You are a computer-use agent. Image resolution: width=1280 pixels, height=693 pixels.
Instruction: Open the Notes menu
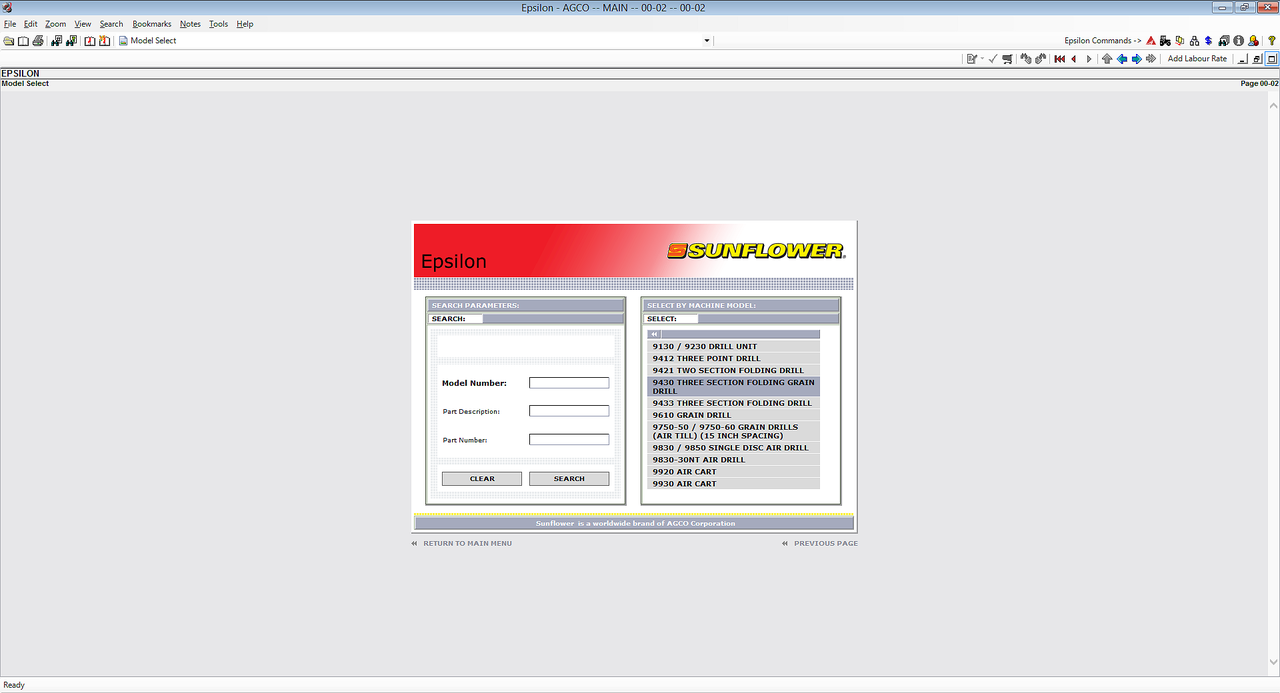pyautogui.click(x=190, y=24)
